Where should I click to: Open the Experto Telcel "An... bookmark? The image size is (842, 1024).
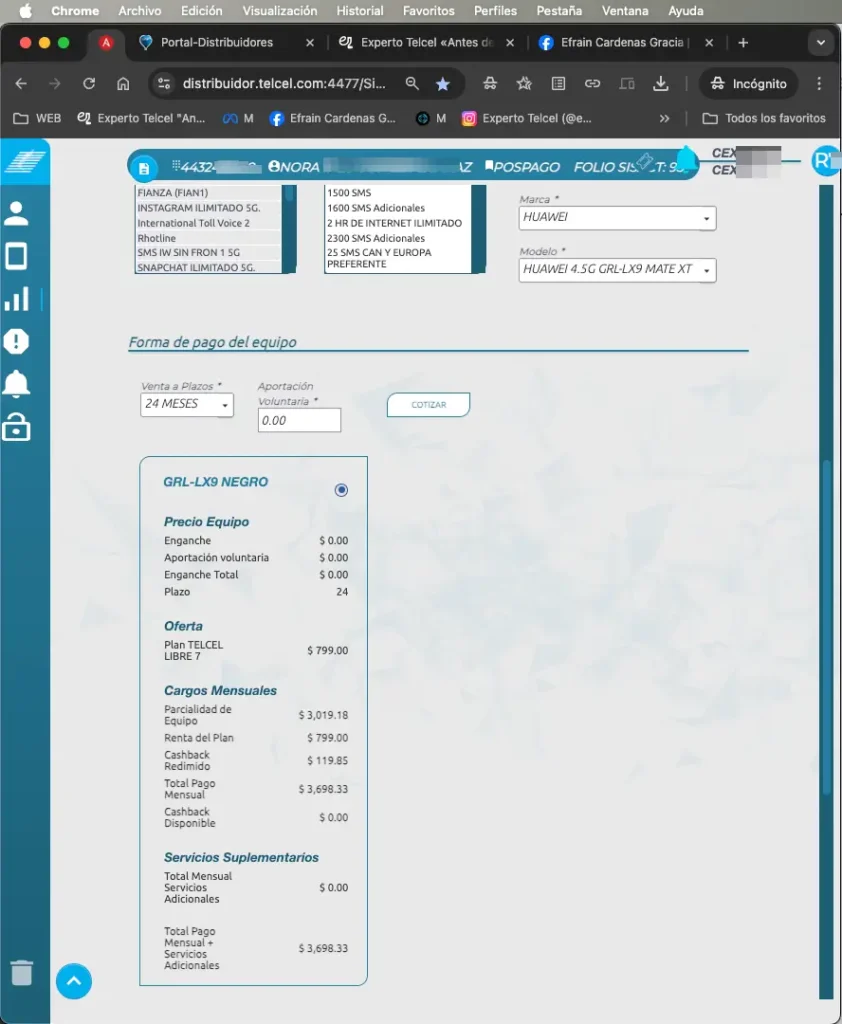(141, 118)
